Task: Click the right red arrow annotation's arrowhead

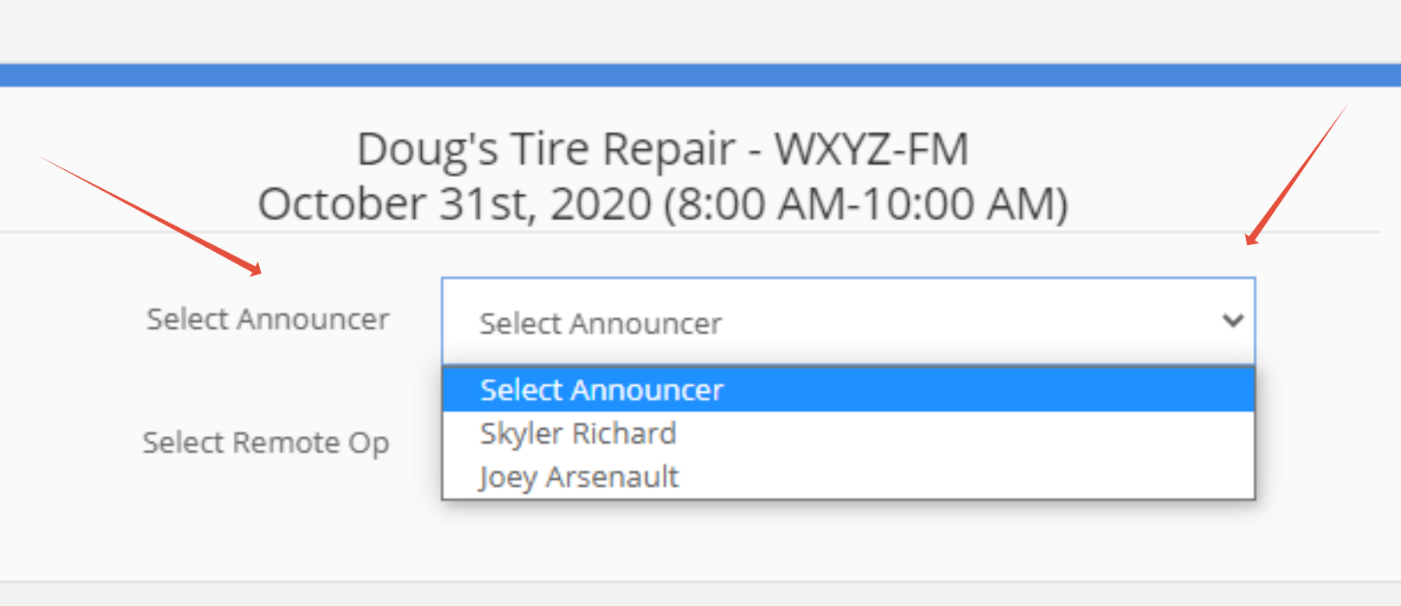Action: pyautogui.click(x=1250, y=238)
